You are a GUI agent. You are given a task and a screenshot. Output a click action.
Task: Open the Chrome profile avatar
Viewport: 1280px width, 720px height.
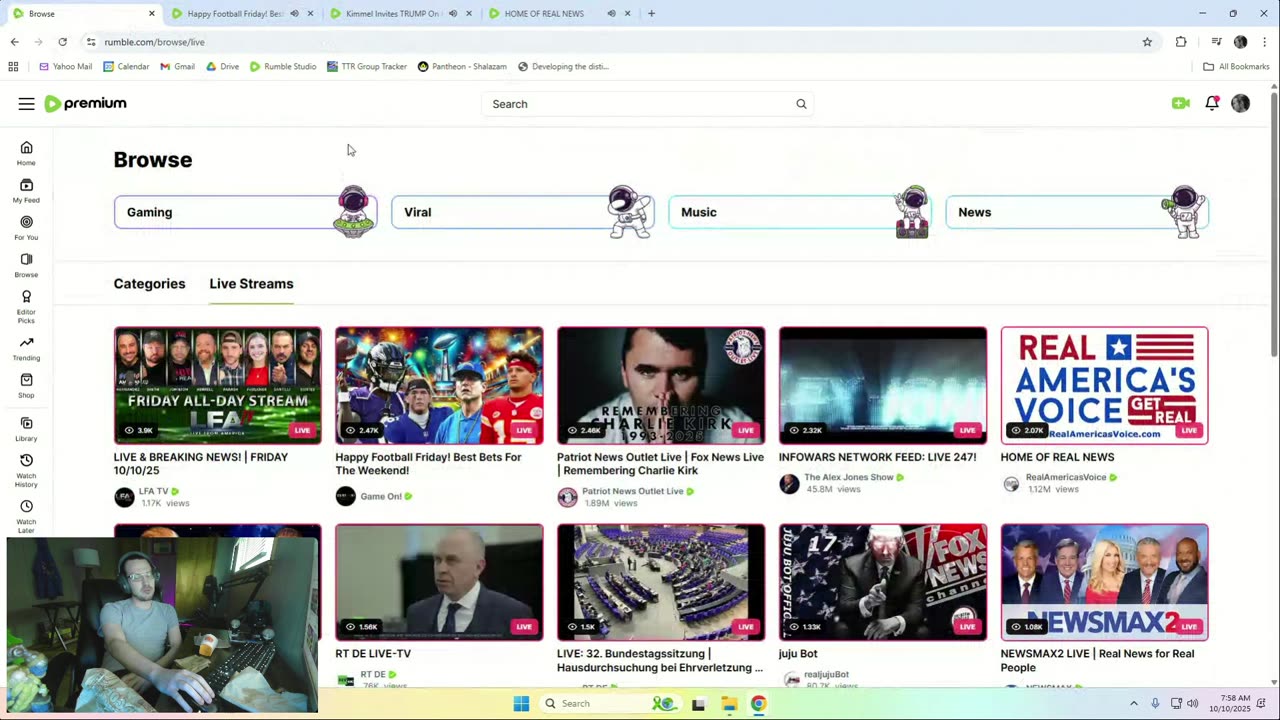tap(1241, 42)
